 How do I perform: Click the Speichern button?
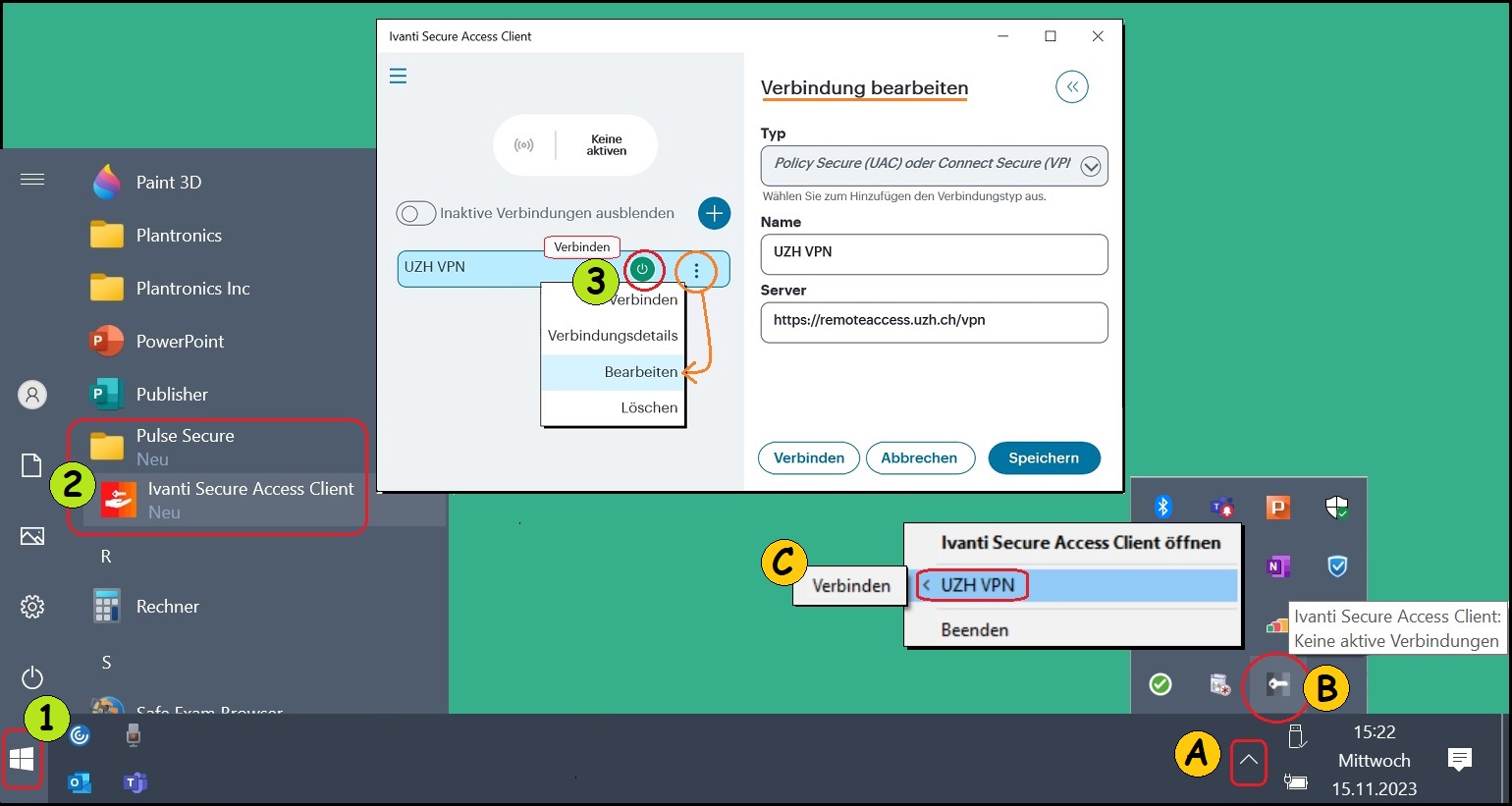click(x=1043, y=458)
